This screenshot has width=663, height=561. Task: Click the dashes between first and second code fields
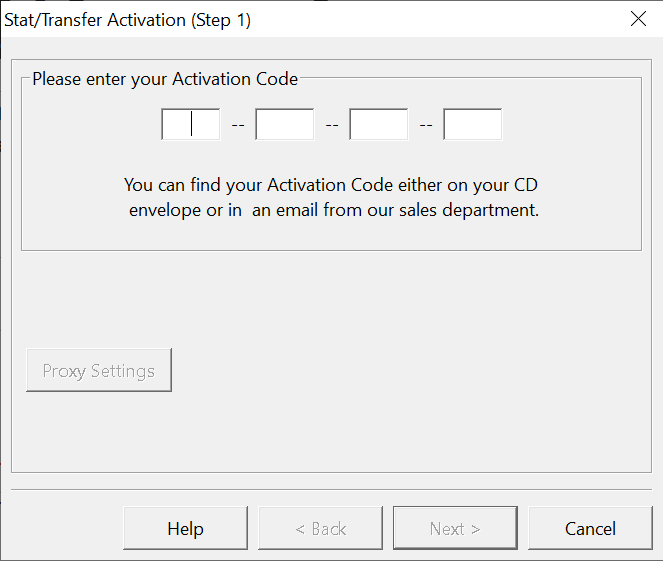point(238,125)
